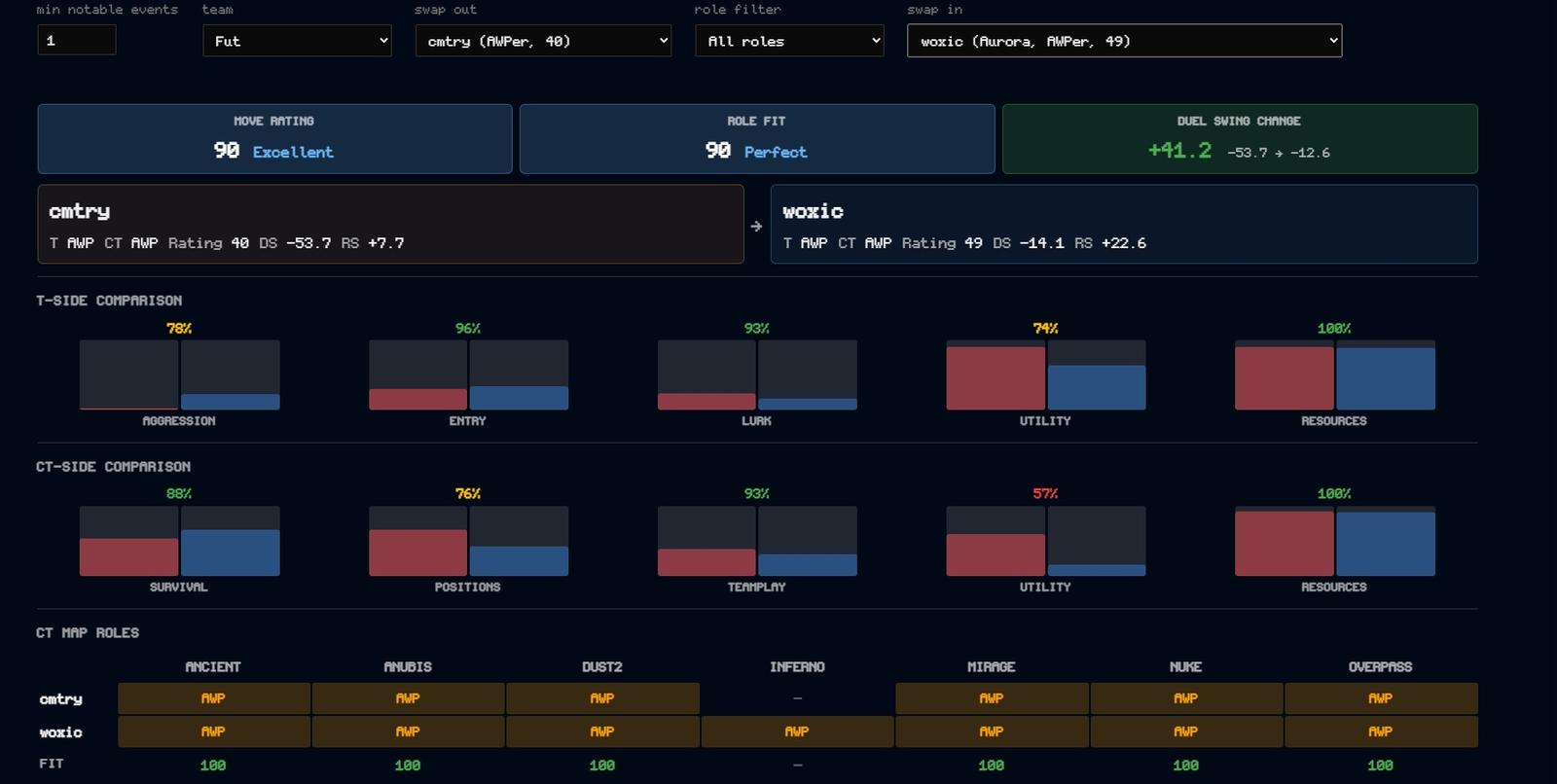Open the role filter All roles dropdown
Image resolution: width=1557 pixels, height=784 pixels.
pyautogui.click(x=789, y=41)
